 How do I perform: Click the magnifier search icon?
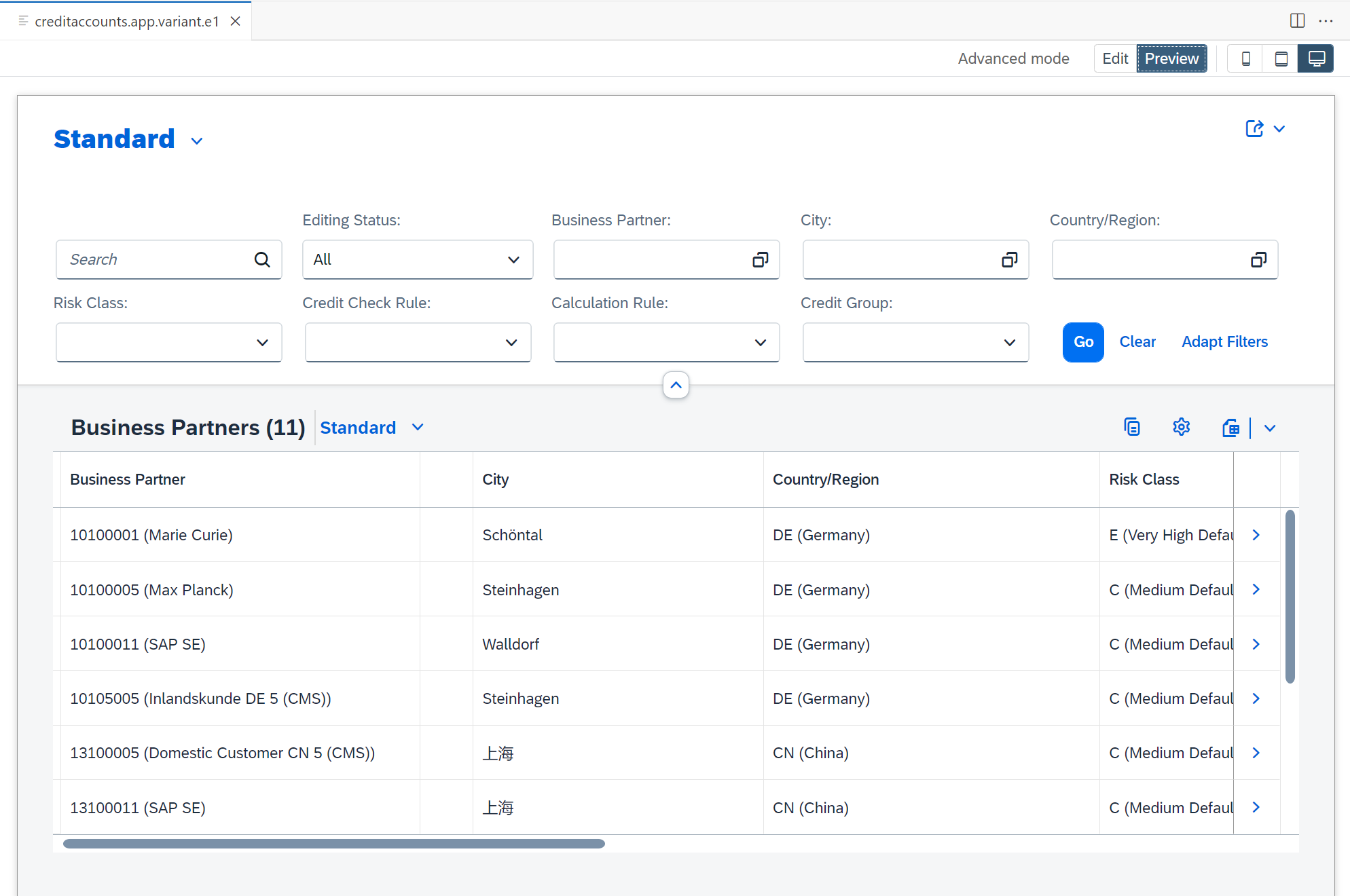click(262, 259)
